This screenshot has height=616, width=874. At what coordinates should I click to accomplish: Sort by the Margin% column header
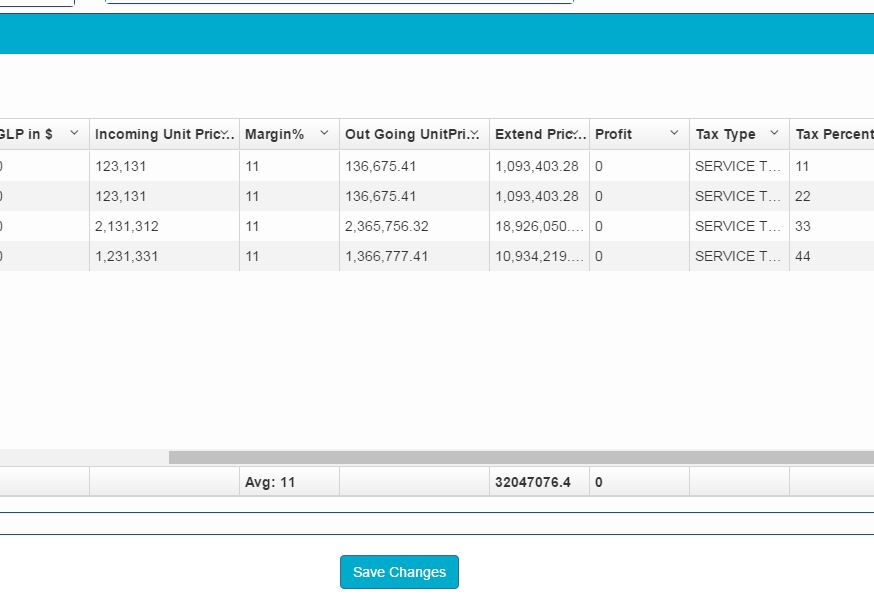[275, 134]
